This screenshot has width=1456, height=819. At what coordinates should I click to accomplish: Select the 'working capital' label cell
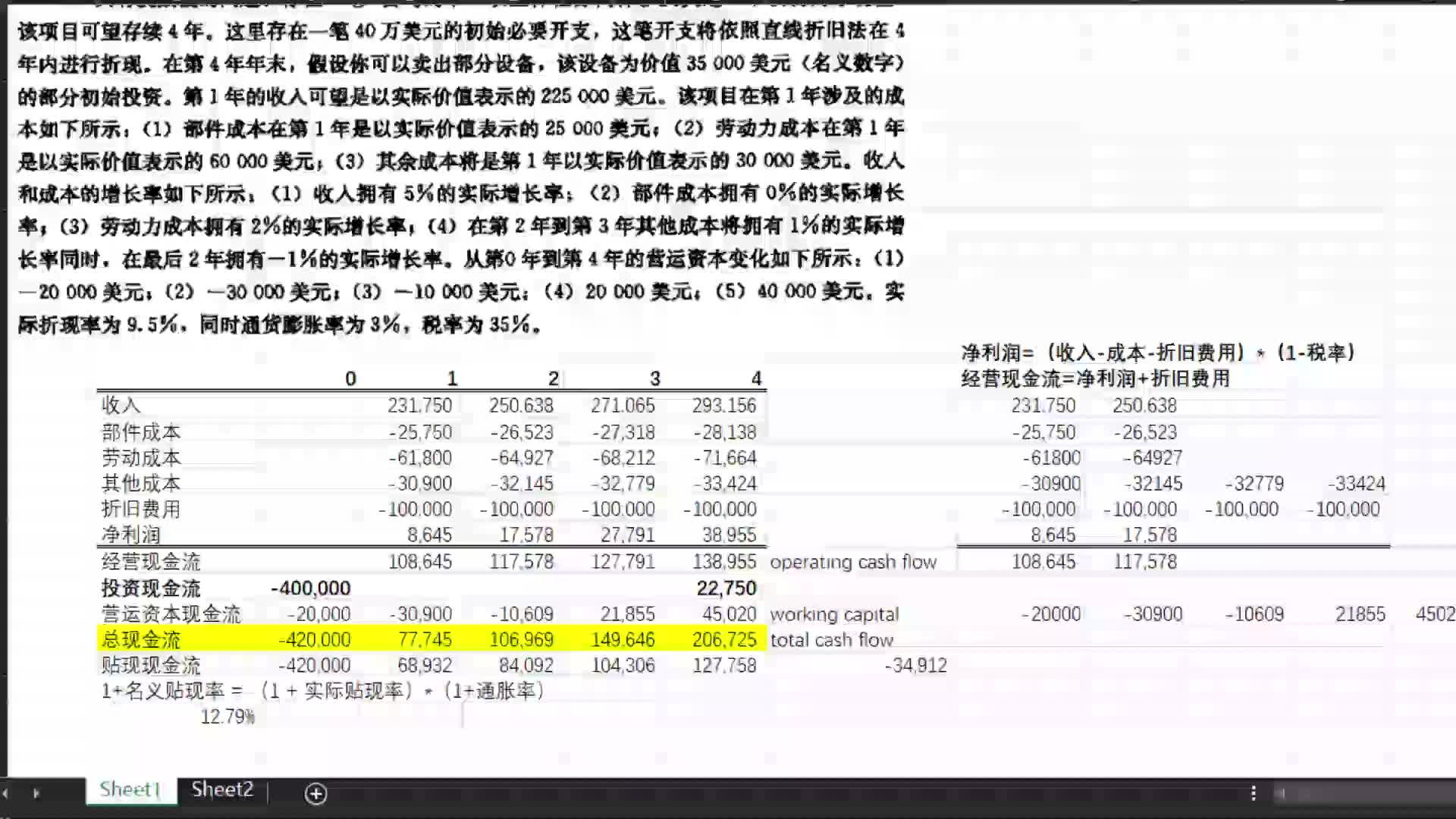(x=834, y=614)
